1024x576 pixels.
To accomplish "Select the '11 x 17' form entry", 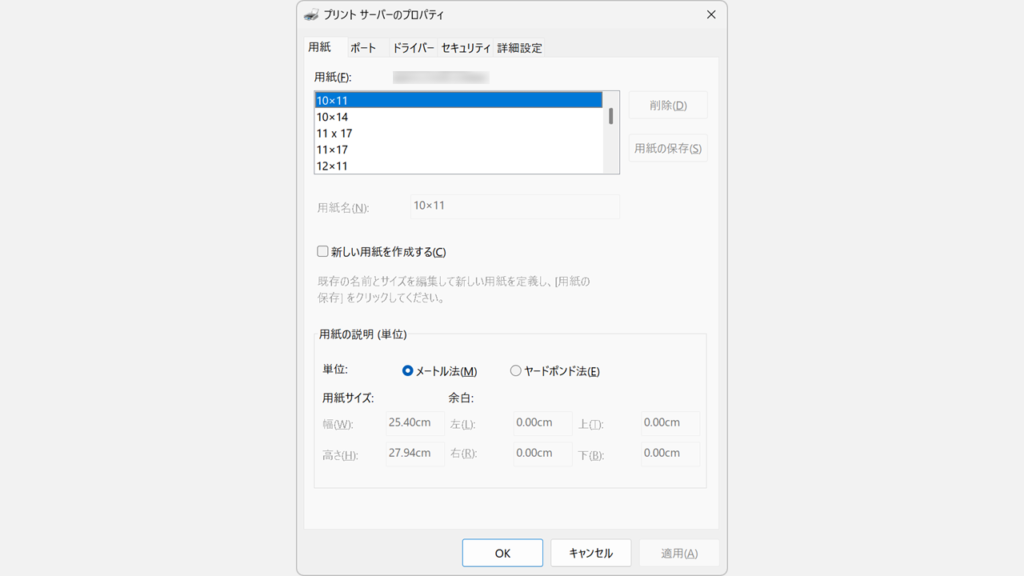I will pyautogui.click(x=458, y=133).
